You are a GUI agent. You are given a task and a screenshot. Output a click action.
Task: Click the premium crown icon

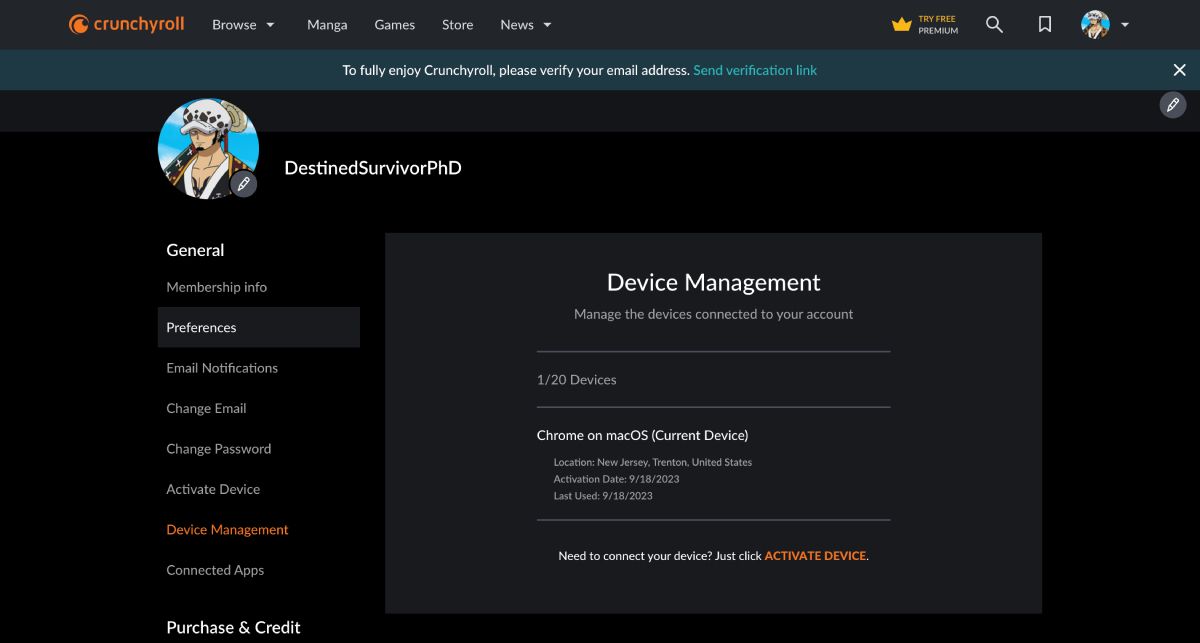[x=902, y=24]
